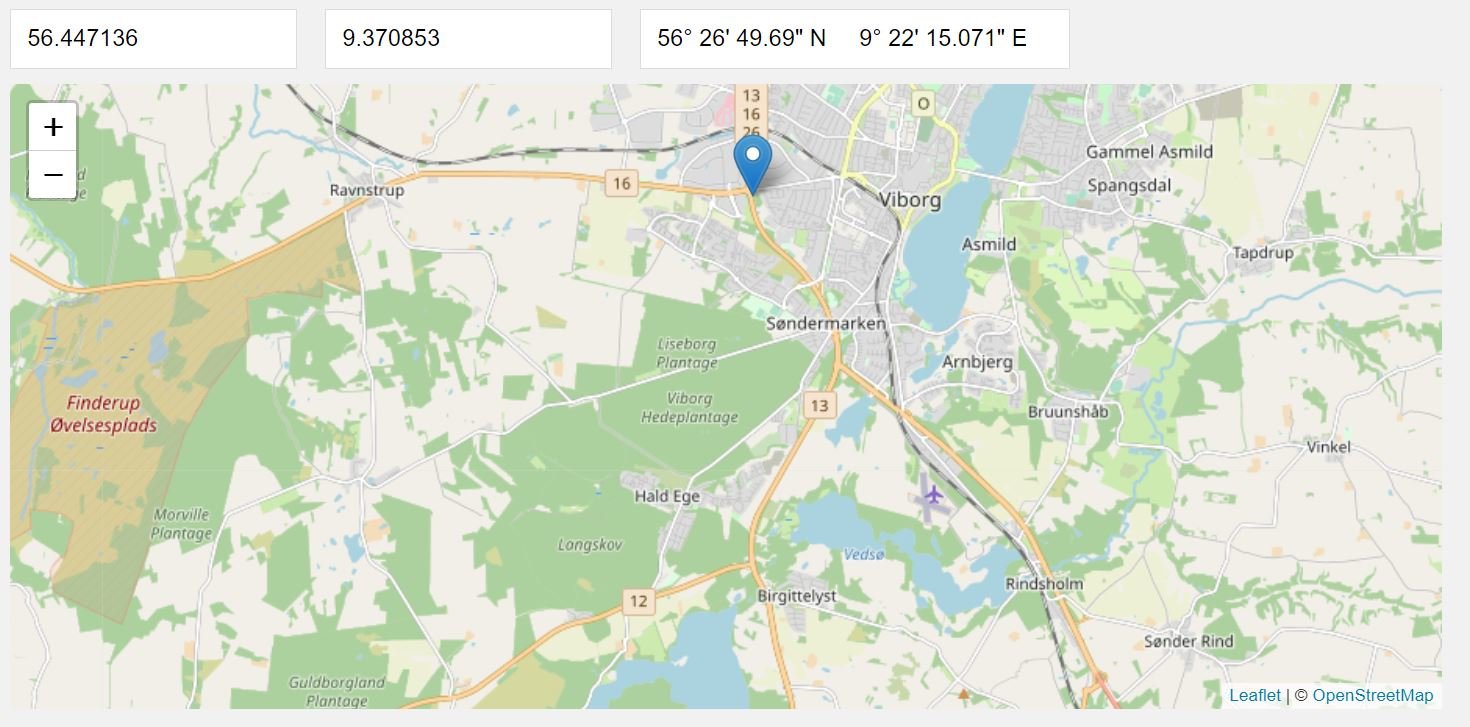Click the Søndermarken district label
Viewport: 1470px width, 727px height.
[825, 323]
